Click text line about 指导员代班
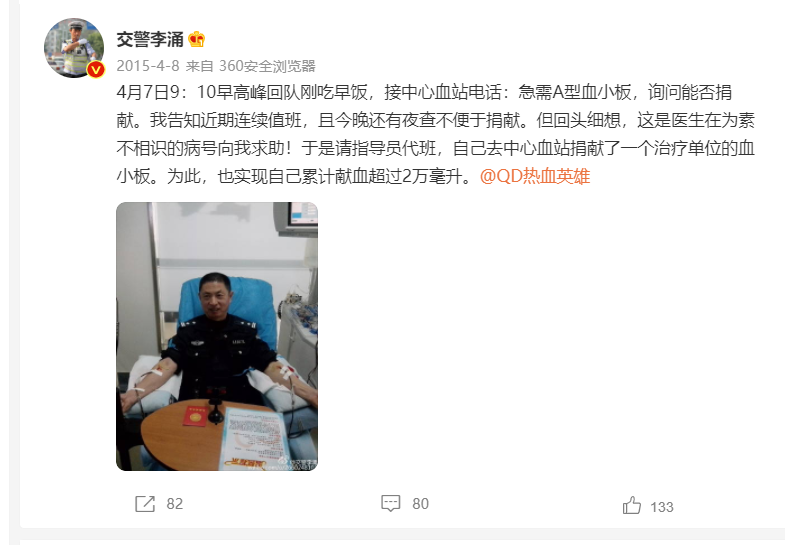This screenshot has width=785, height=545. click(436, 148)
